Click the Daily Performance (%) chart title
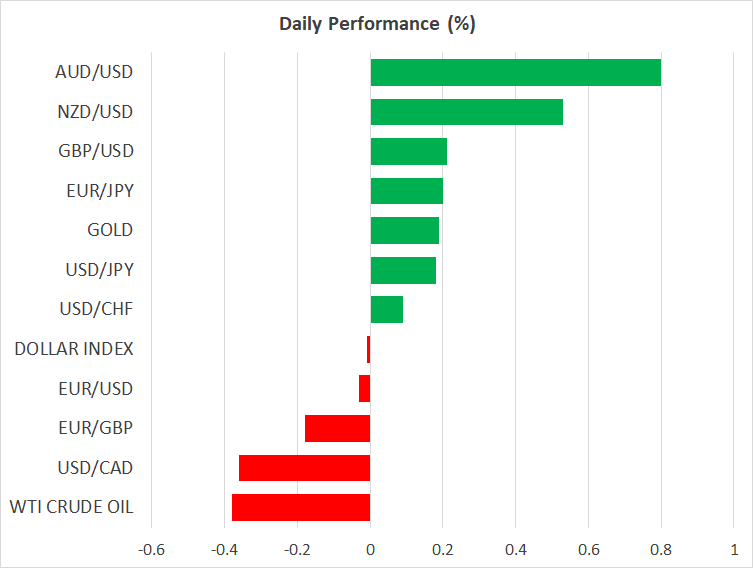This screenshot has height=568, width=753. click(x=377, y=24)
